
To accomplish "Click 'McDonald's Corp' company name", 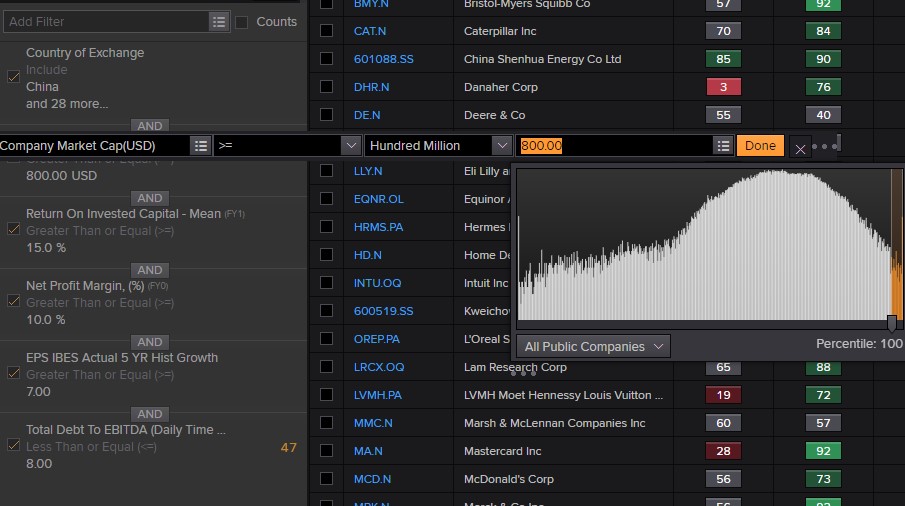I will pos(508,479).
